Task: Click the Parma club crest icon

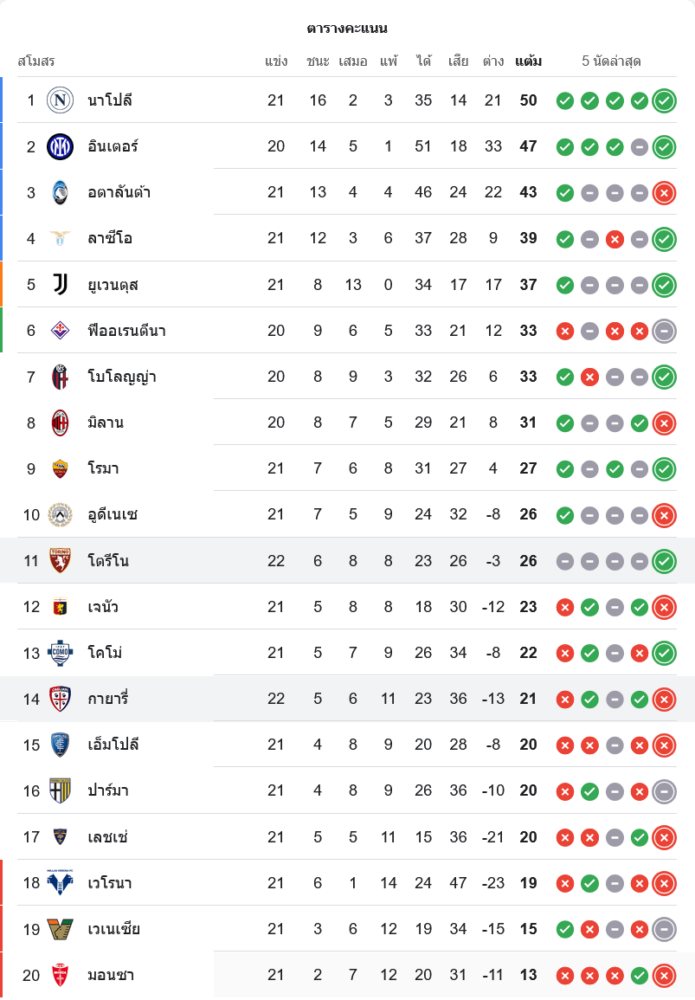Action: [x=60, y=791]
